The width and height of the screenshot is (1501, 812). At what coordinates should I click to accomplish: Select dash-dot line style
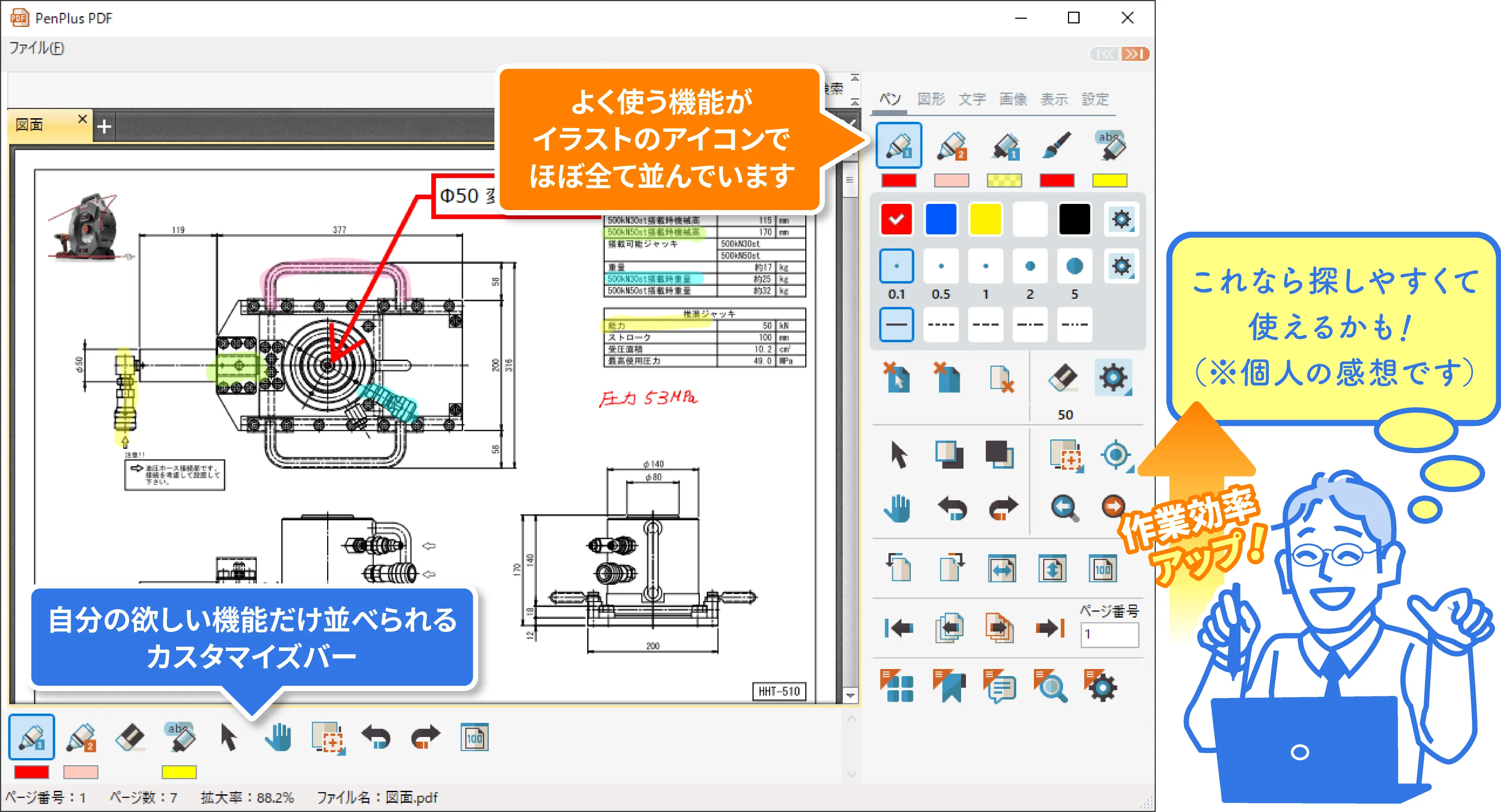click(x=1030, y=324)
